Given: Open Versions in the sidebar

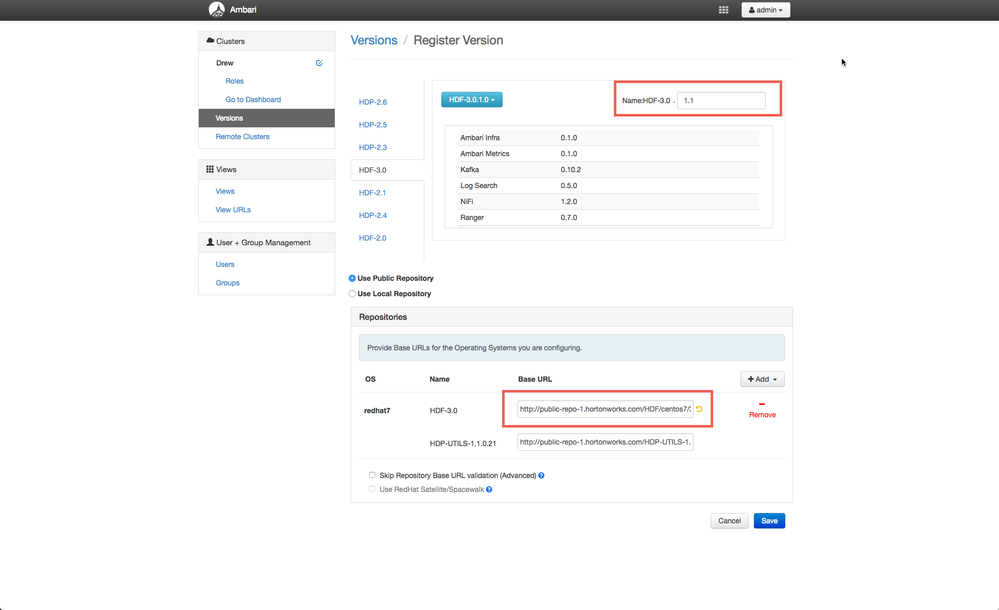Looking at the screenshot, I should pyautogui.click(x=266, y=118).
